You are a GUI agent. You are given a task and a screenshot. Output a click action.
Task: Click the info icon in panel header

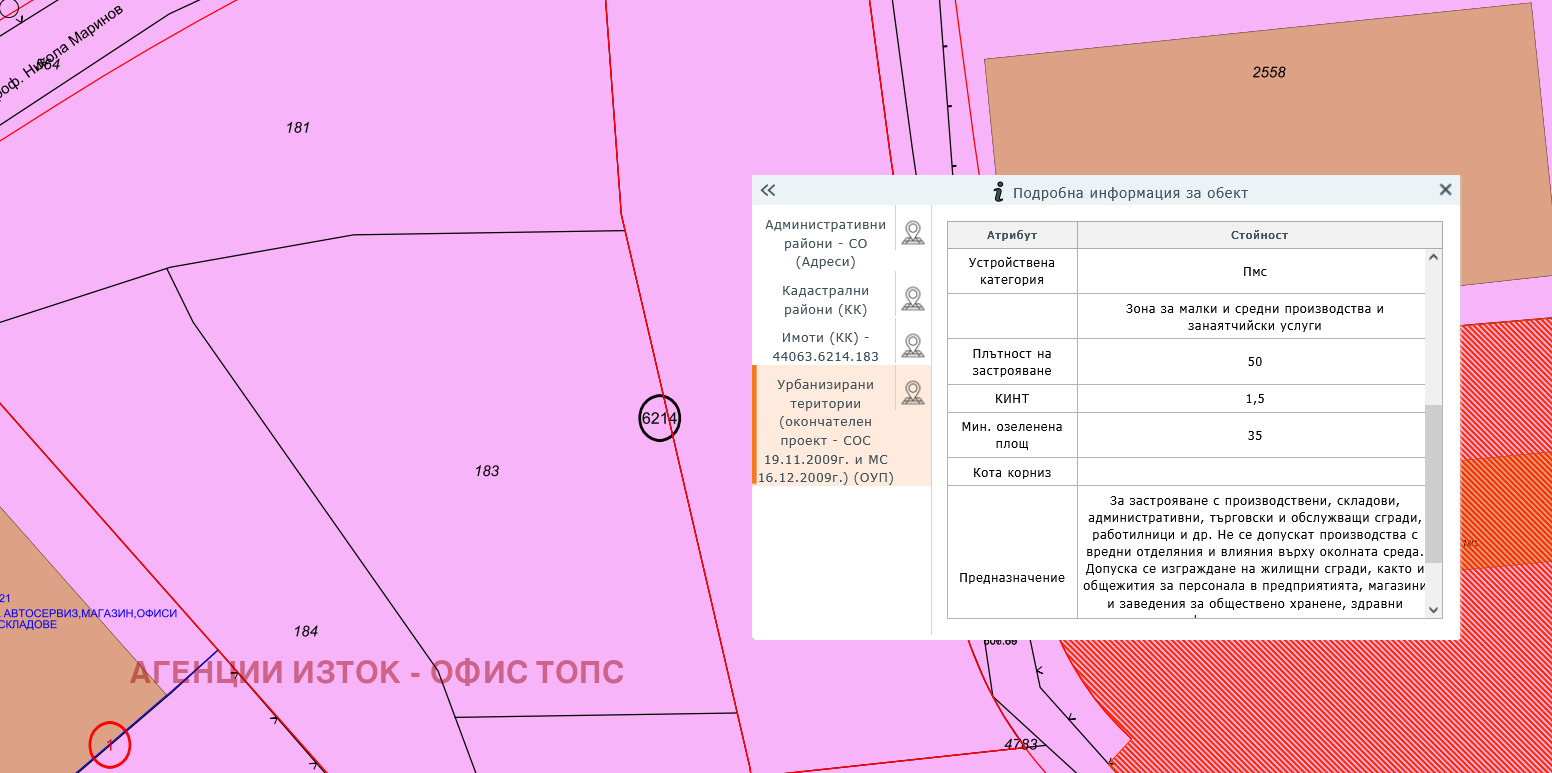[998, 193]
